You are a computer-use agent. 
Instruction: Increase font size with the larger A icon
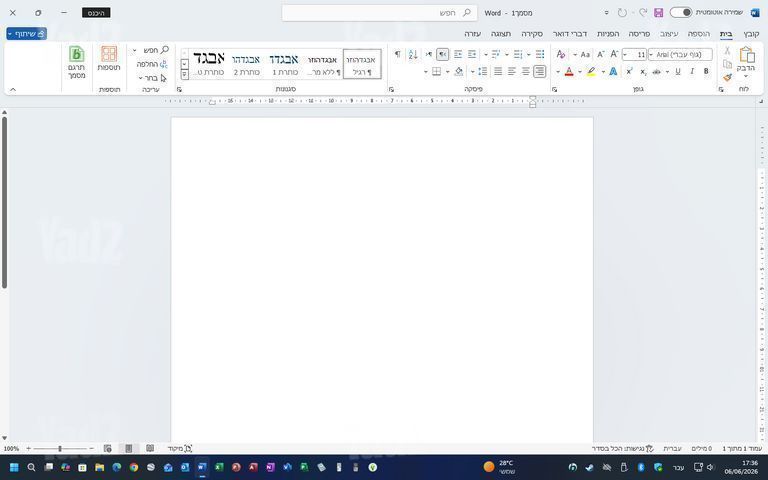click(614, 54)
